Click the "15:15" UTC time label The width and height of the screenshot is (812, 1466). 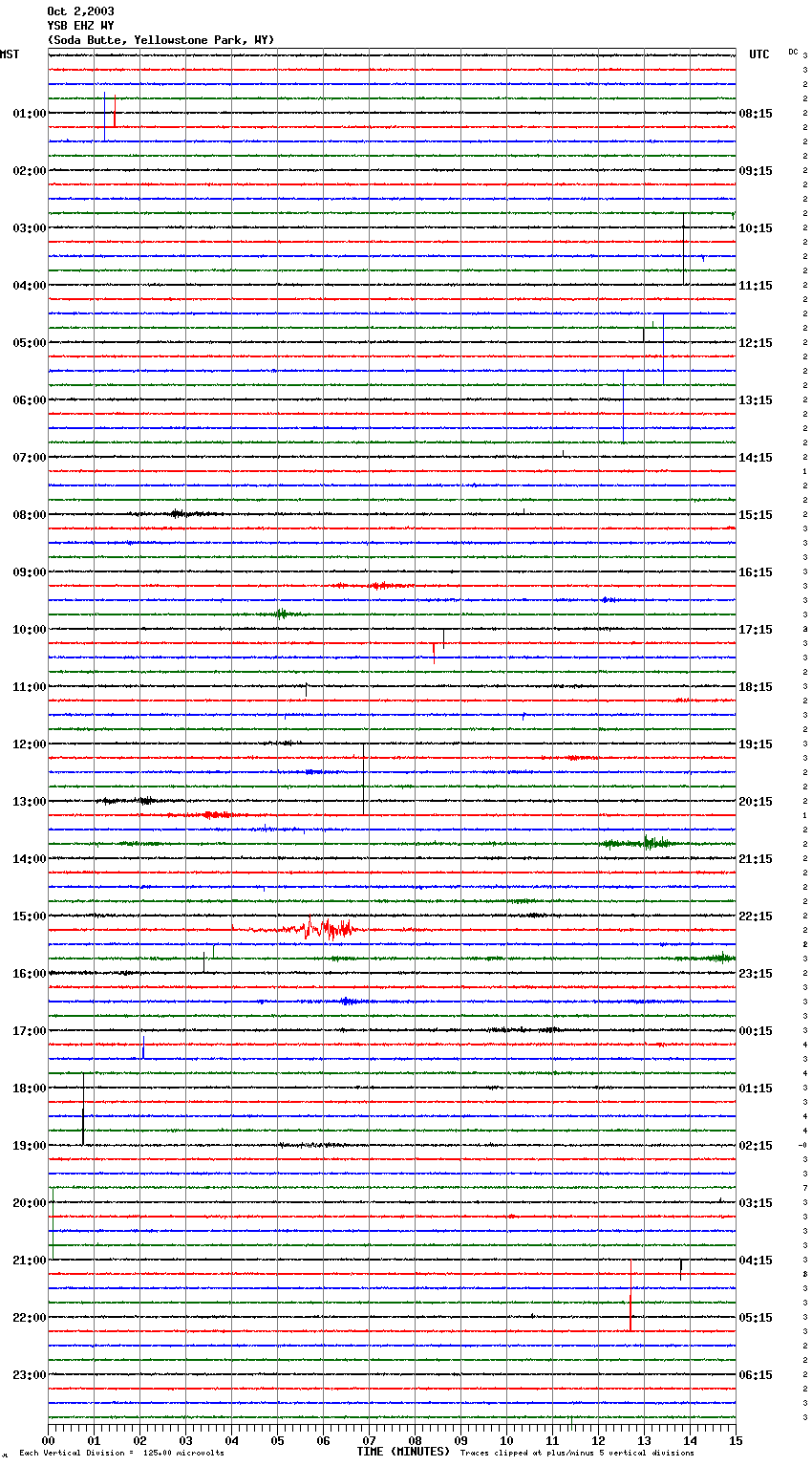point(756,515)
